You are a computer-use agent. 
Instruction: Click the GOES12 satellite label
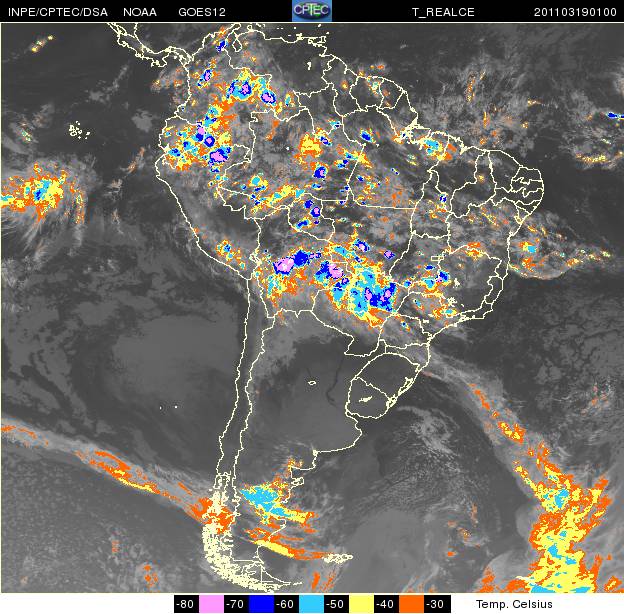pos(202,12)
